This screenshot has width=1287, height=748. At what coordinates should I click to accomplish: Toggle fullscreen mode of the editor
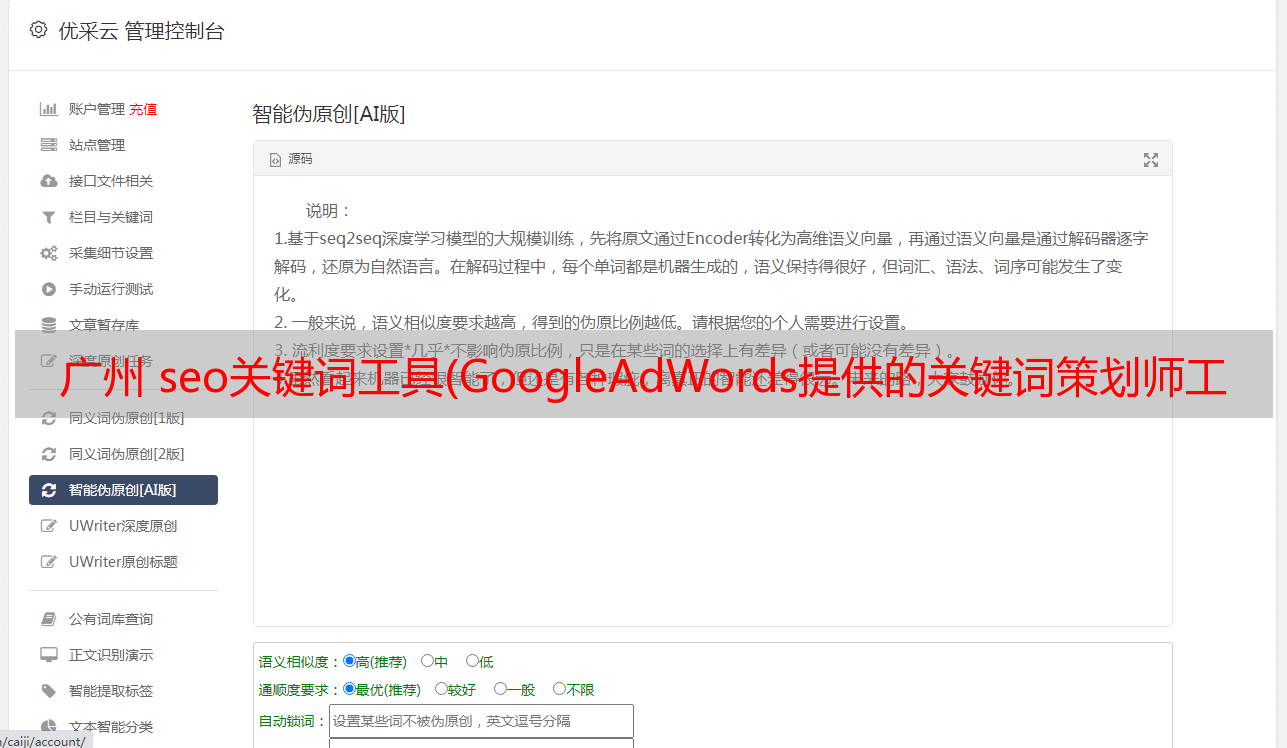click(1150, 160)
